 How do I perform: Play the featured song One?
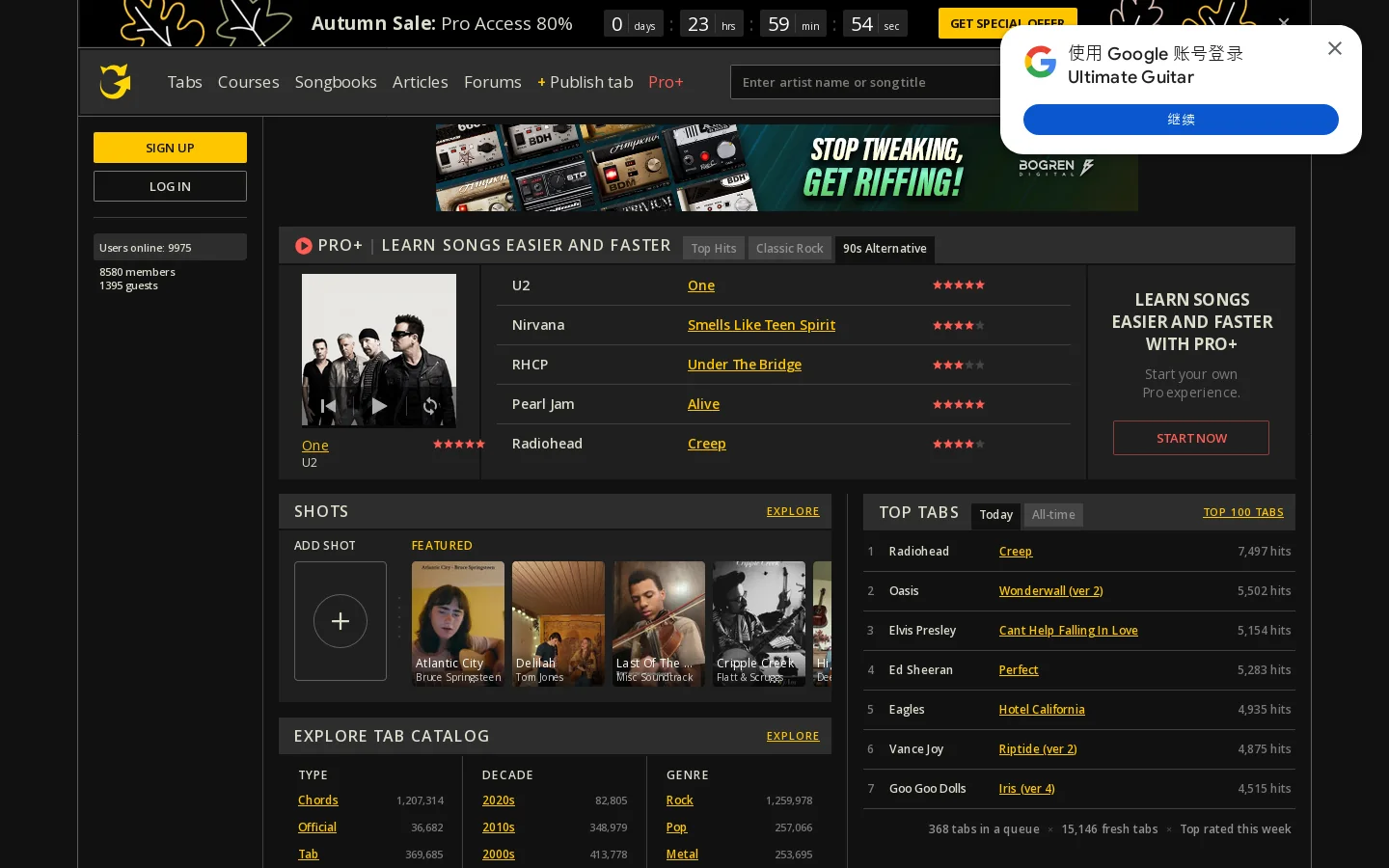(379, 406)
